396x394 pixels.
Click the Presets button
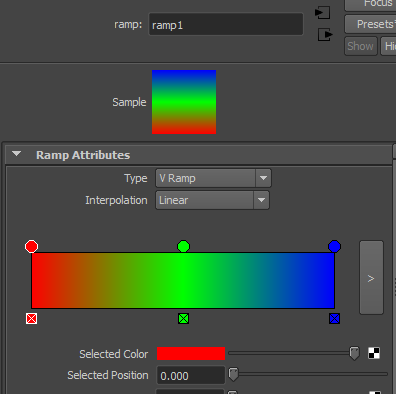pyautogui.click(x=370, y=24)
